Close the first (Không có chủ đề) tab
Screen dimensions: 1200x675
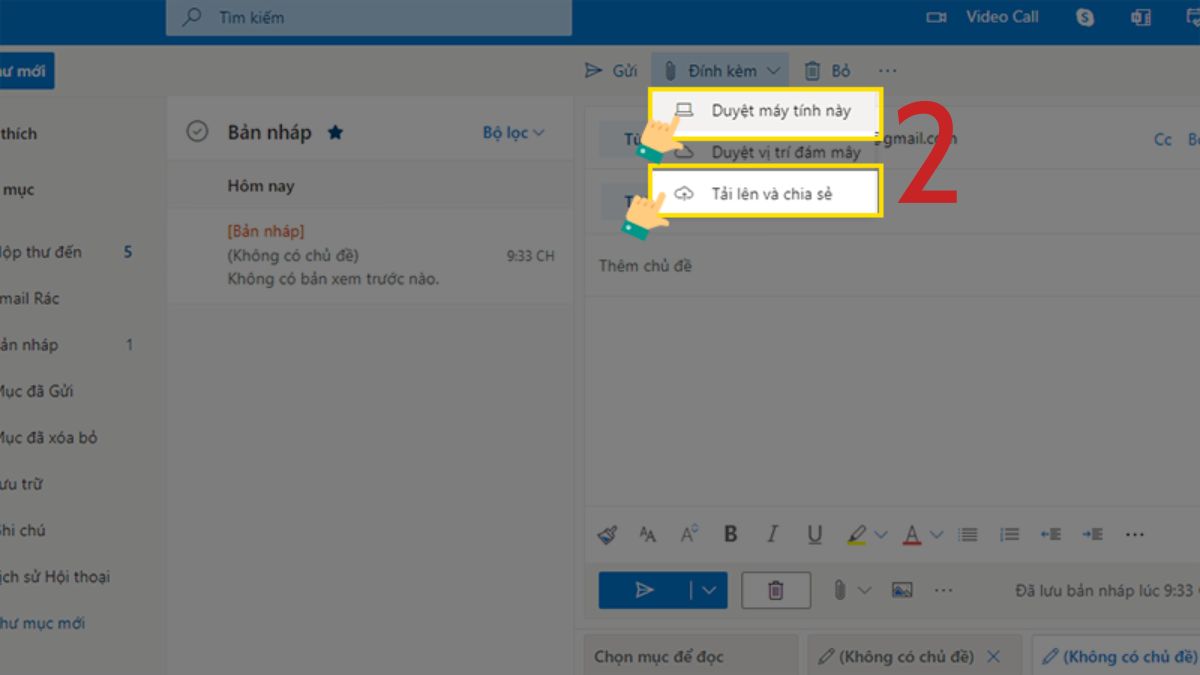993,656
